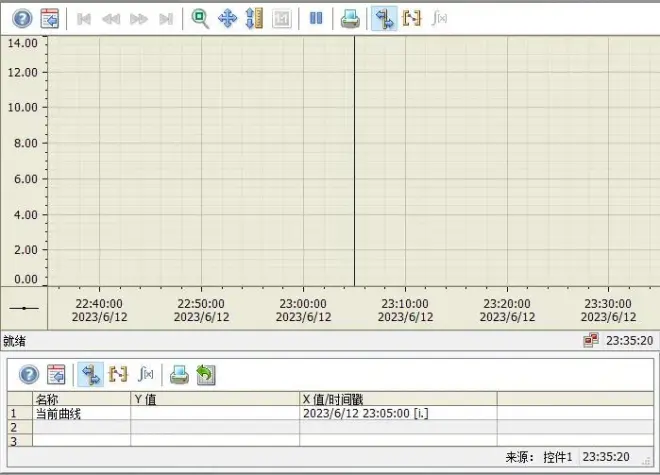Click the 23:30:00 time axis label
Viewport: 660px width, 475px height.
tap(608, 304)
